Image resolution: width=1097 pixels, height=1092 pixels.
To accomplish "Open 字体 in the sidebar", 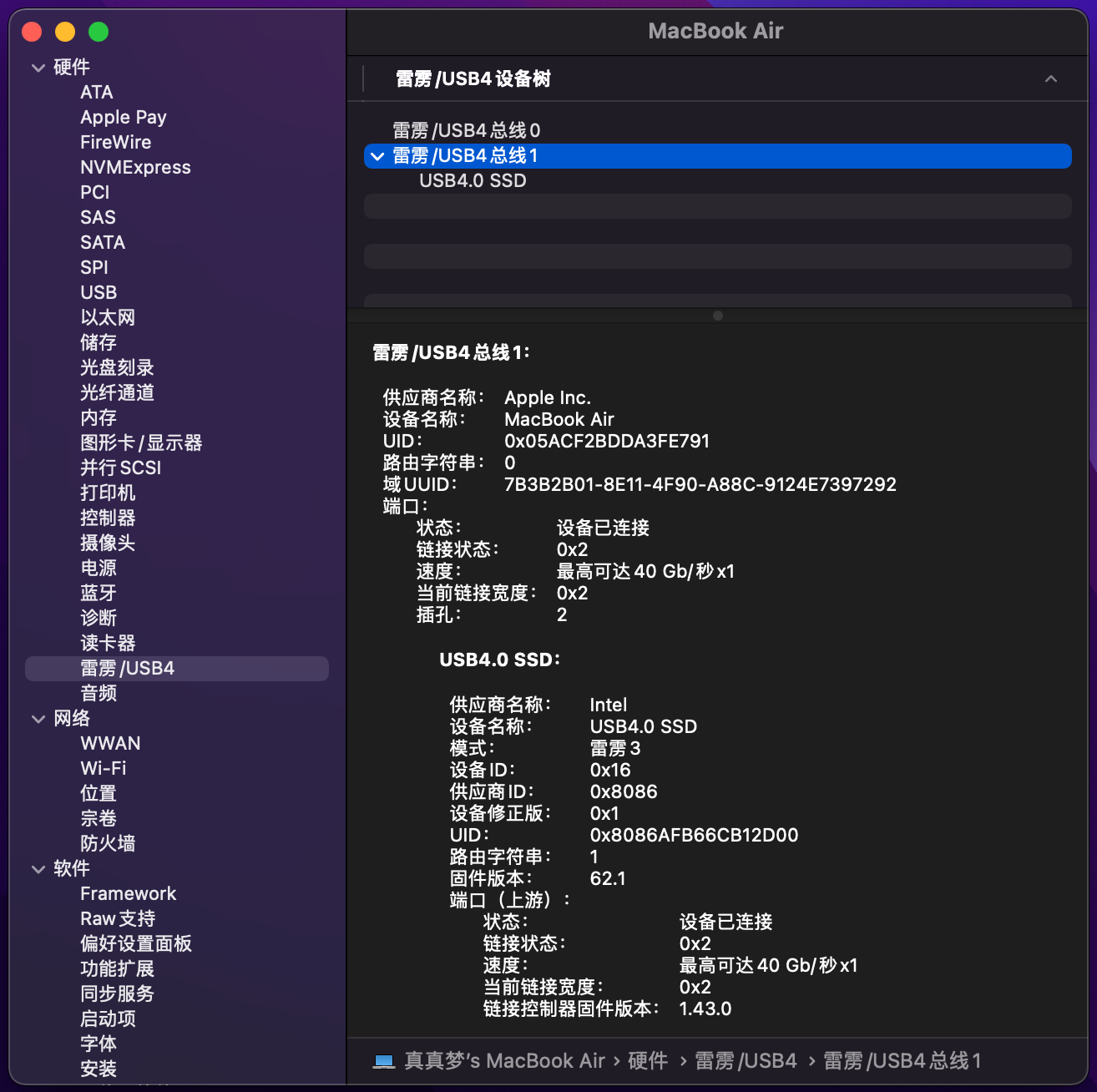I will pos(99,1044).
